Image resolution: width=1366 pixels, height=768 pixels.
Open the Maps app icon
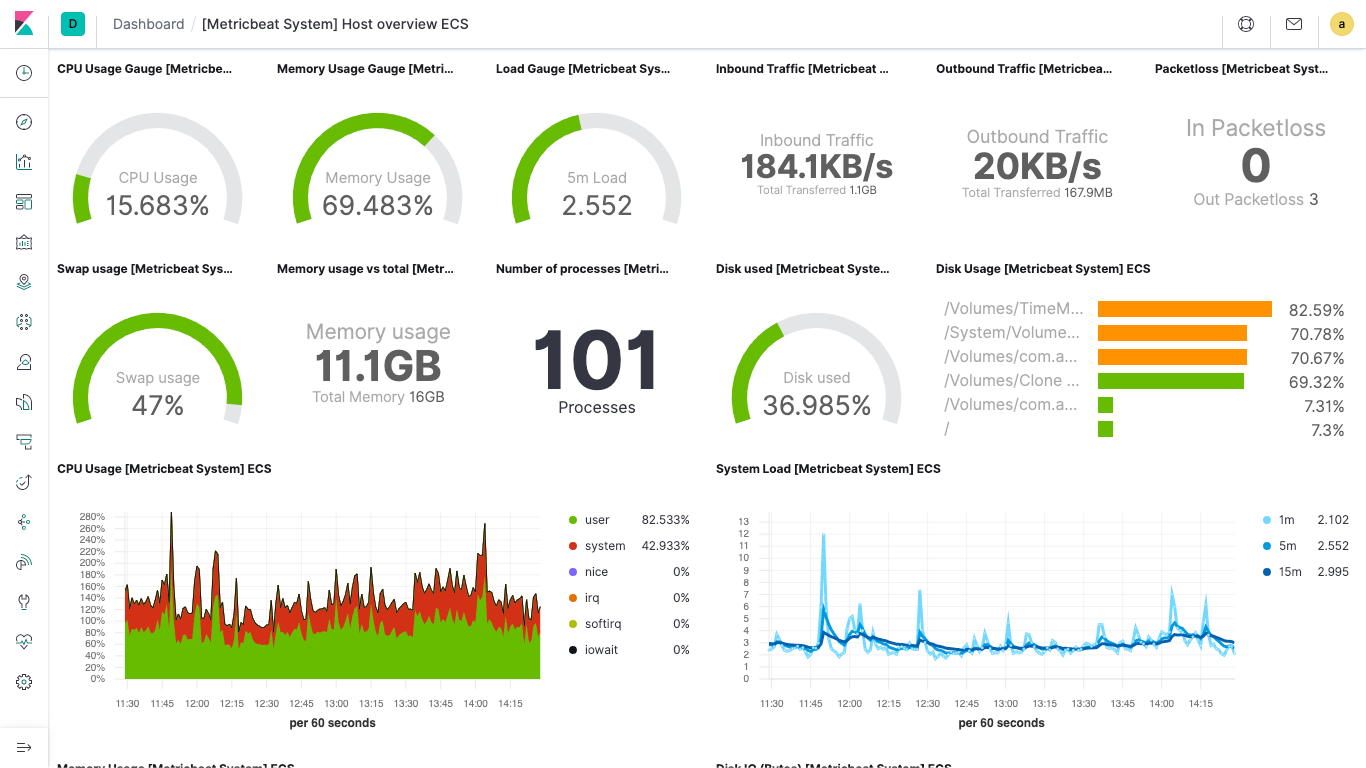24,282
